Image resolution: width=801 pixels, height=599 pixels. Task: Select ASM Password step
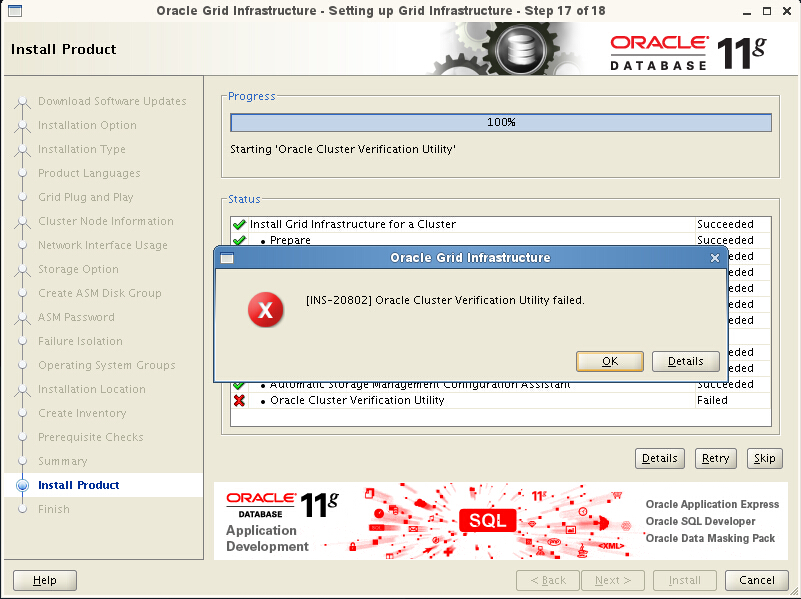(x=76, y=317)
